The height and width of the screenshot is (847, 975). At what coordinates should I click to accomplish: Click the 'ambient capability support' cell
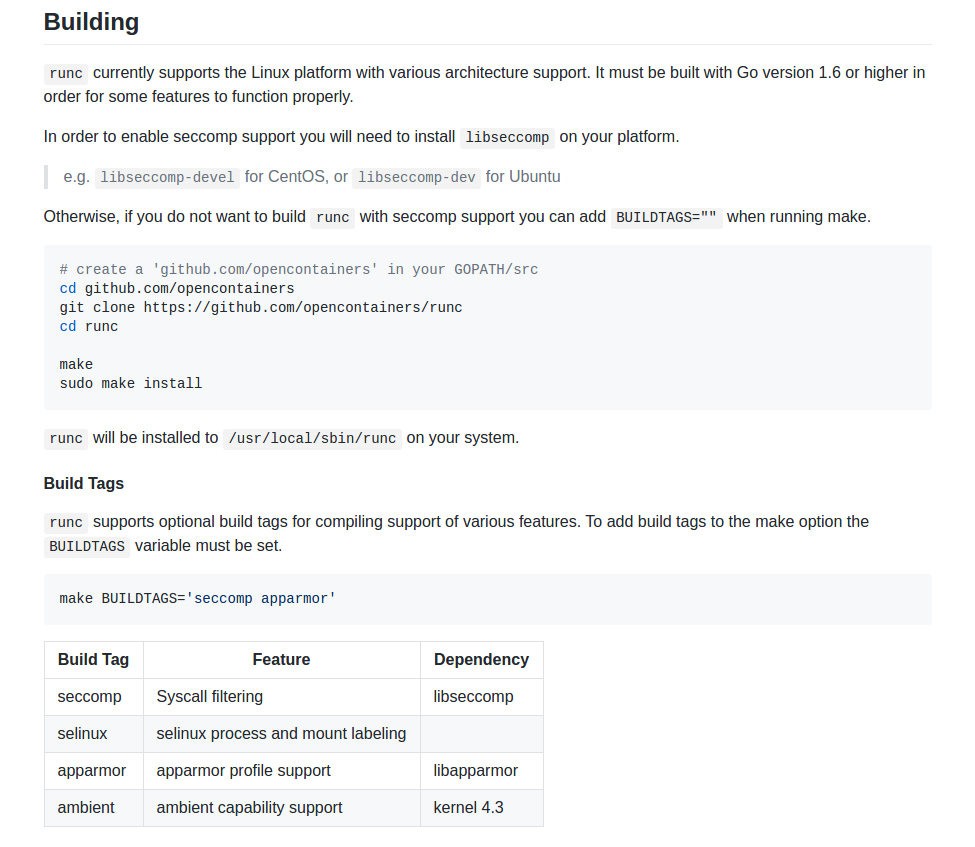pos(282,808)
